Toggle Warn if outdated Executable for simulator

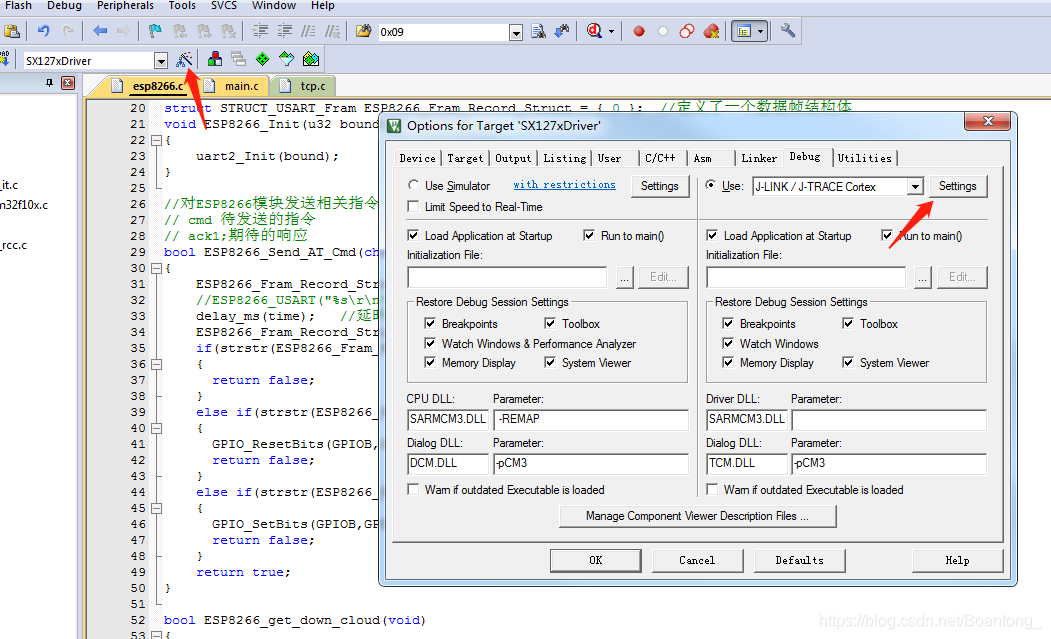click(414, 489)
